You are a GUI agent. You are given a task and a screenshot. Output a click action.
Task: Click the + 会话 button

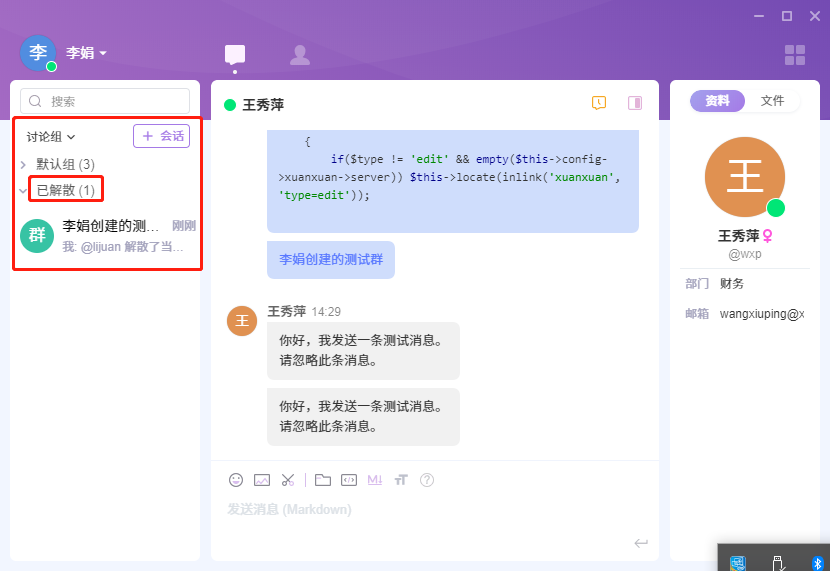point(162,136)
